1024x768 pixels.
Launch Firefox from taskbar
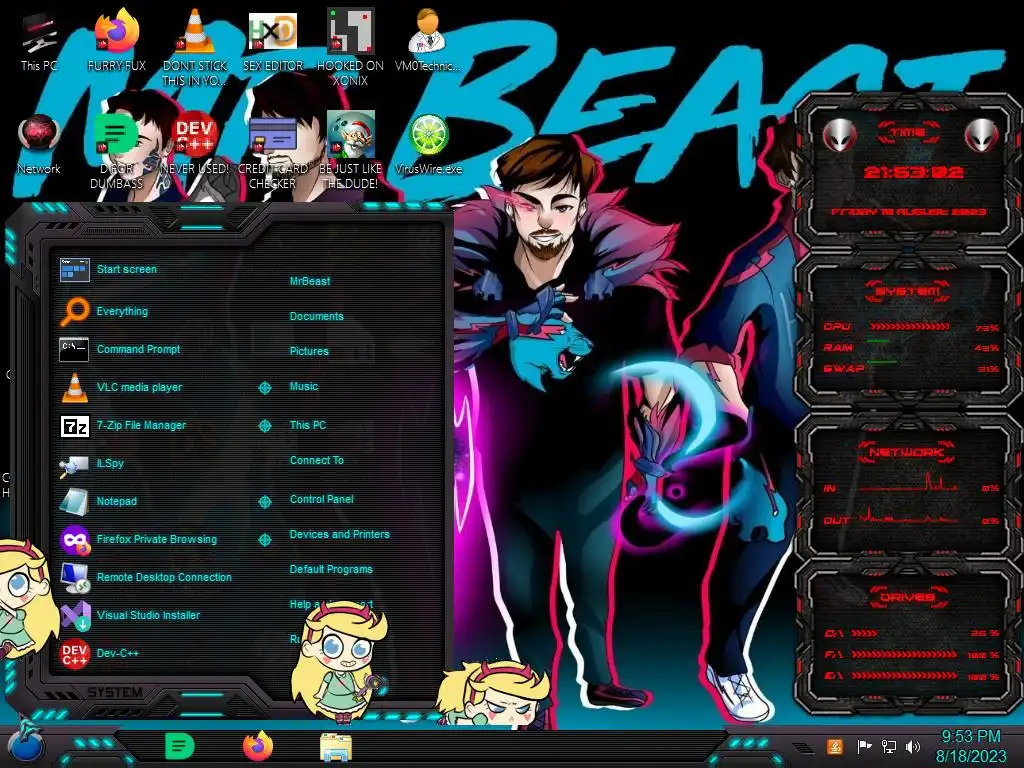[258, 746]
